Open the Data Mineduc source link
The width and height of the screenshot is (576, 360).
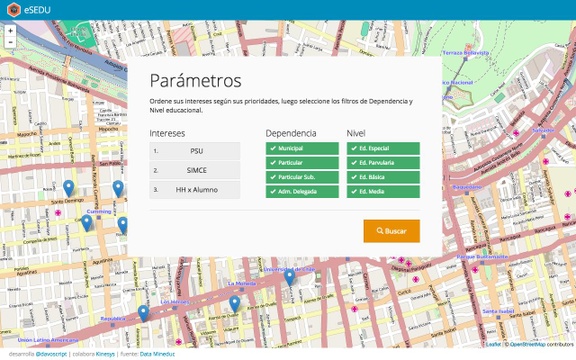(x=157, y=354)
